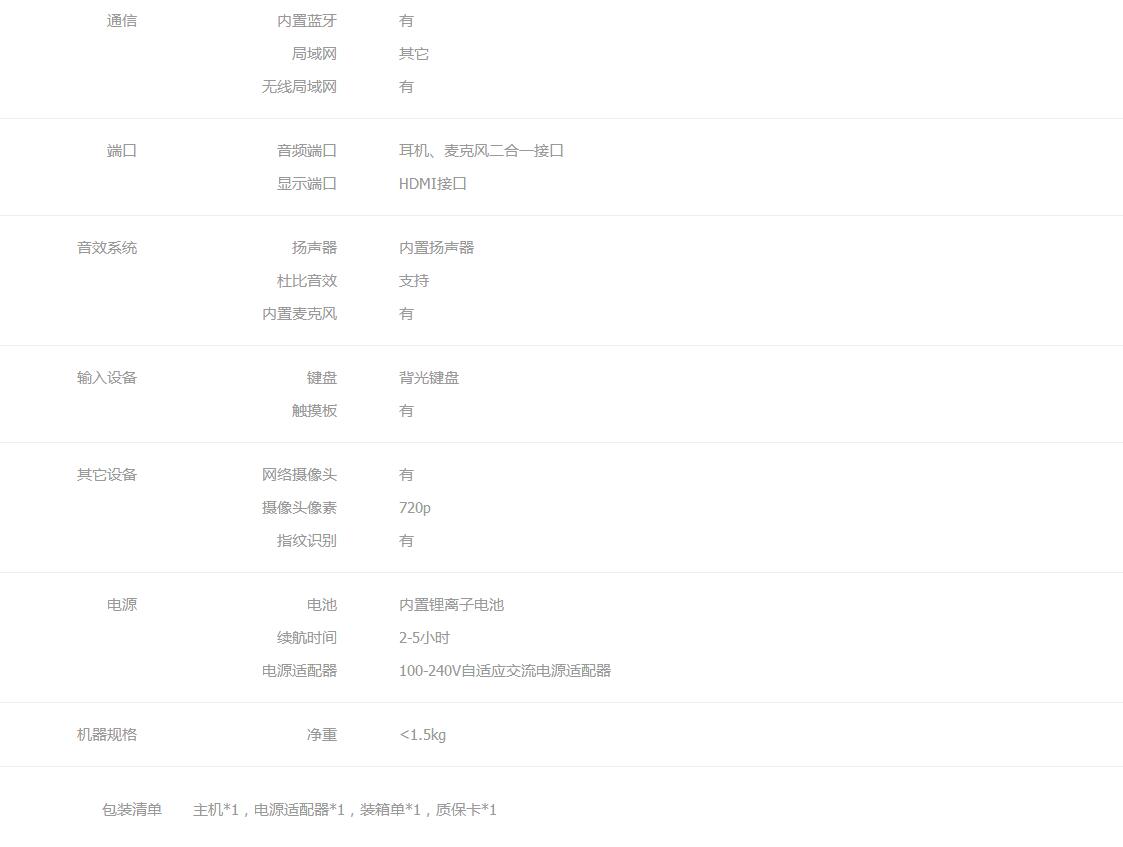
Task: 点击"电源"分类标题
Action: click(122, 604)
